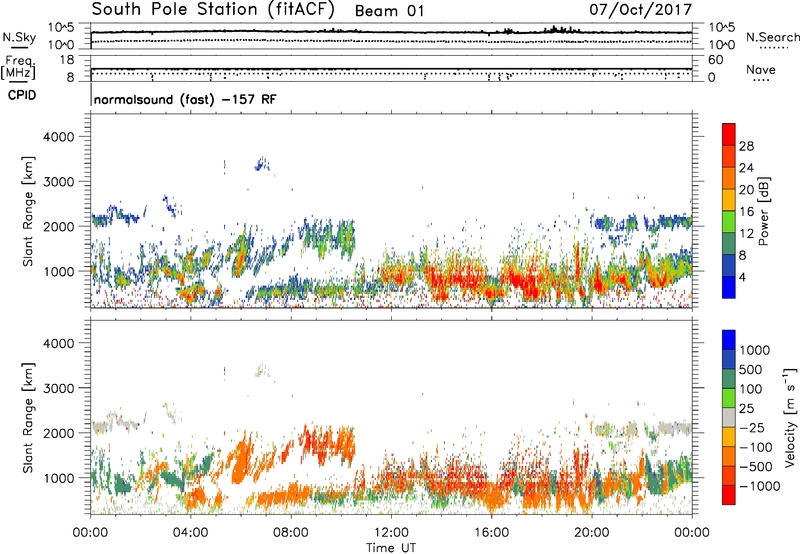This screenshot has height=554, width=800.
Task: Click the 08:00 time tick label
Action: (x=291, y=533)
